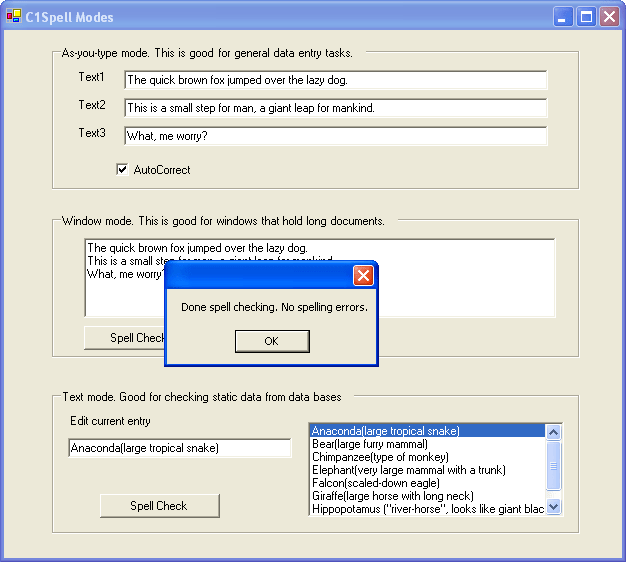Viewport: 626px width, 562px height.
Task: Select the Hippopotamus list entry
Action: point(427,509)
